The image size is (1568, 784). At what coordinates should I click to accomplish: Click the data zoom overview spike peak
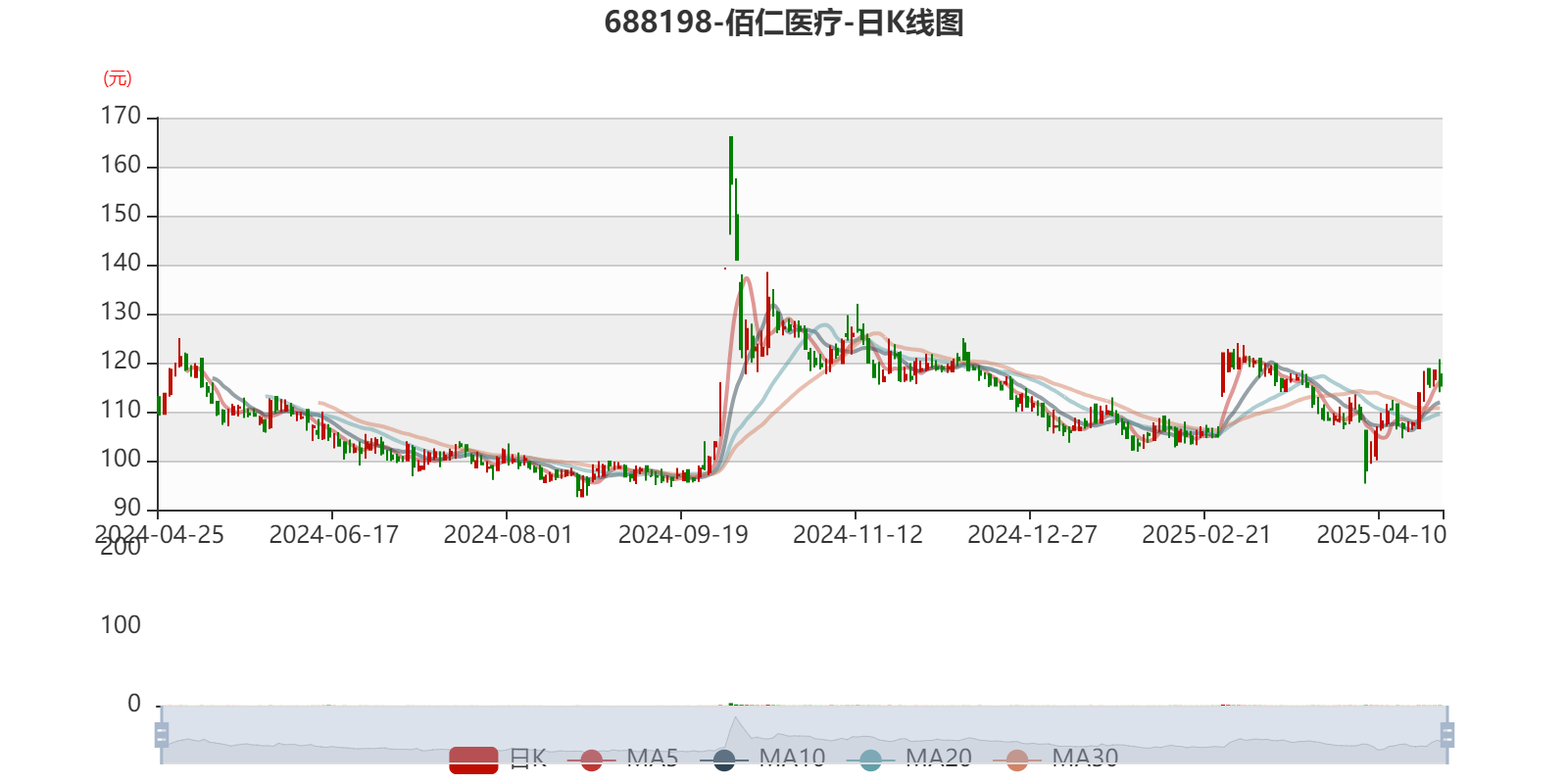735,719
